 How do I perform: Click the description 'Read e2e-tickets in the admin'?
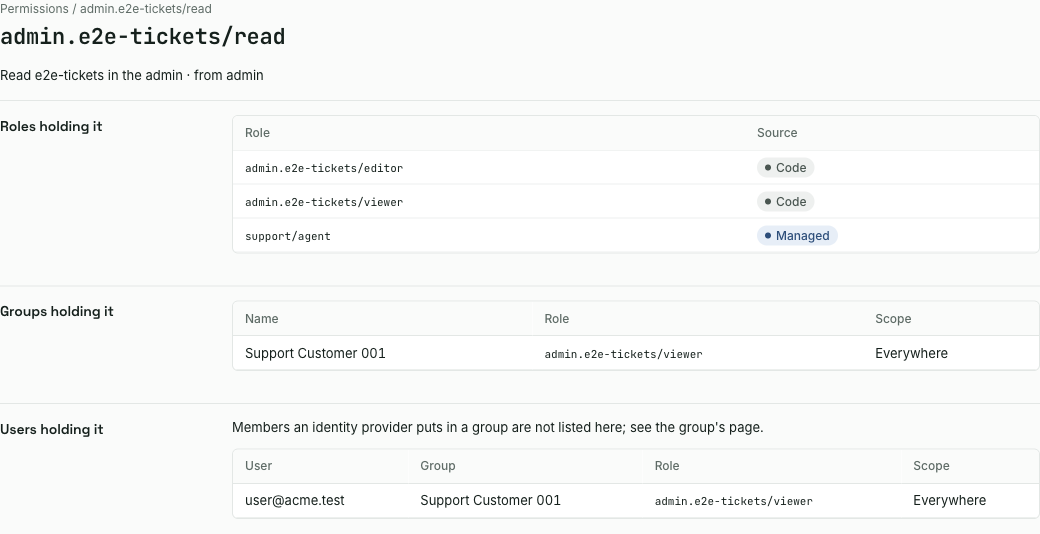pos(92,75)
